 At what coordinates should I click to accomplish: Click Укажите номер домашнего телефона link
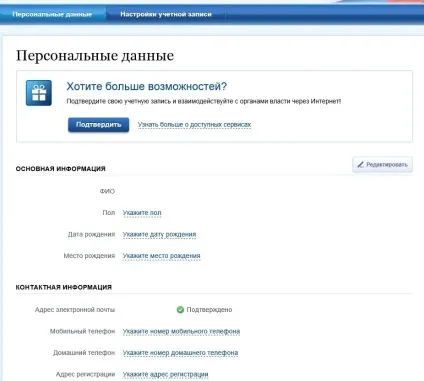pos(180,353)
